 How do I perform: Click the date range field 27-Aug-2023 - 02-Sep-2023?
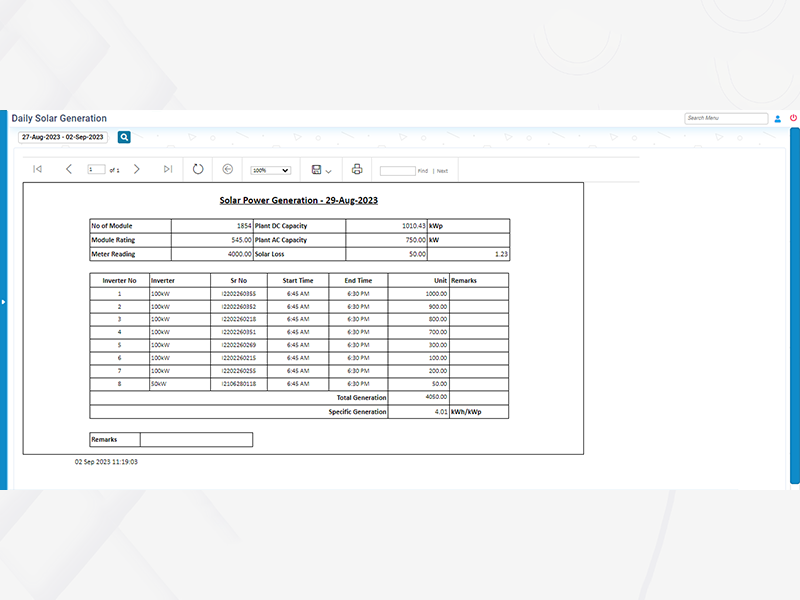click(63, 137)
